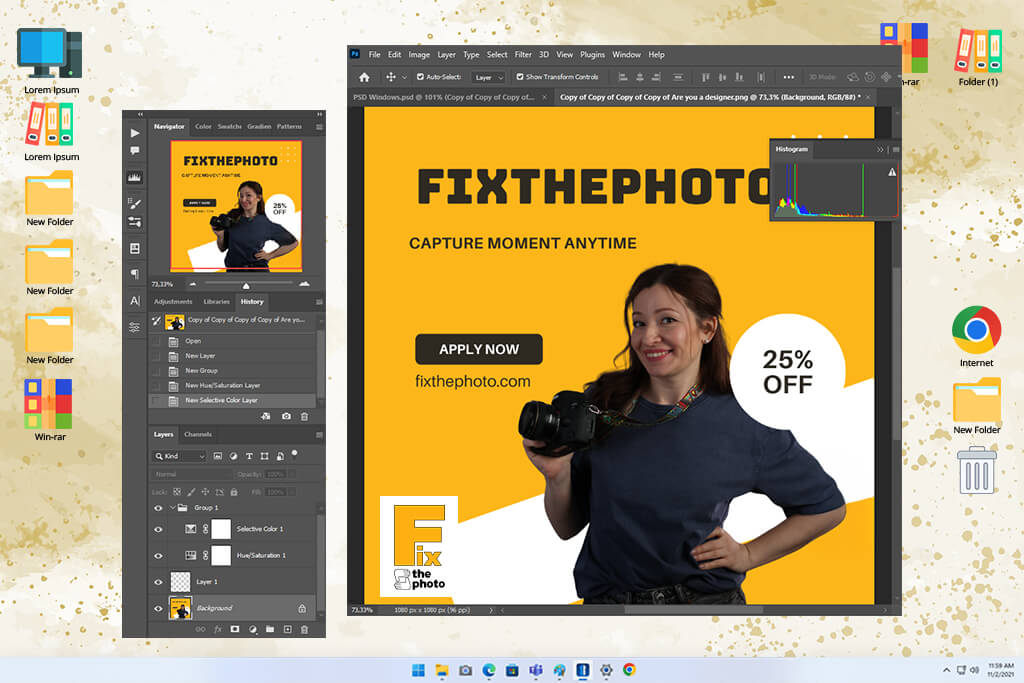Filter layers by pixel layer icon

(217, 456)
